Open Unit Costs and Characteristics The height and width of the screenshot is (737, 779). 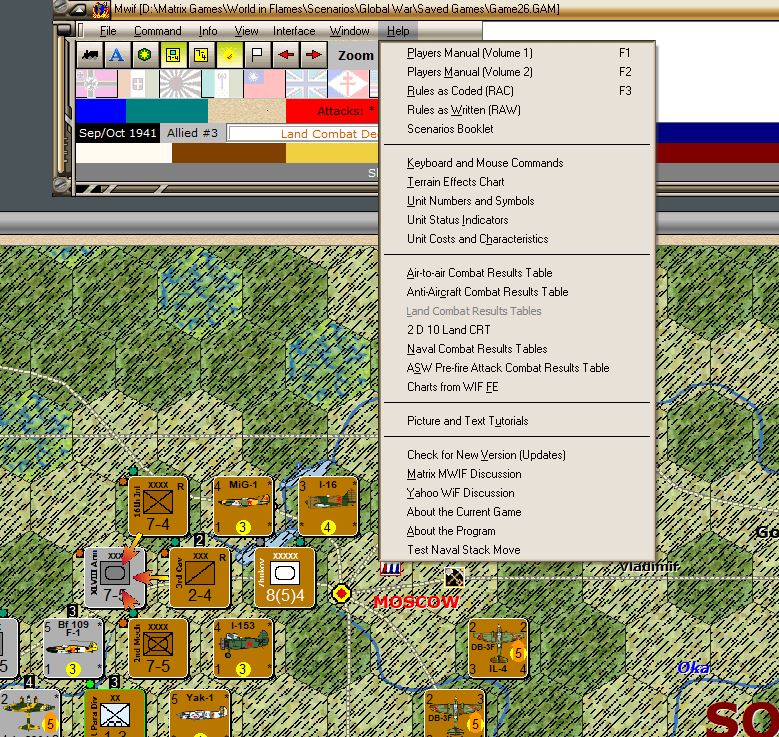518,239
